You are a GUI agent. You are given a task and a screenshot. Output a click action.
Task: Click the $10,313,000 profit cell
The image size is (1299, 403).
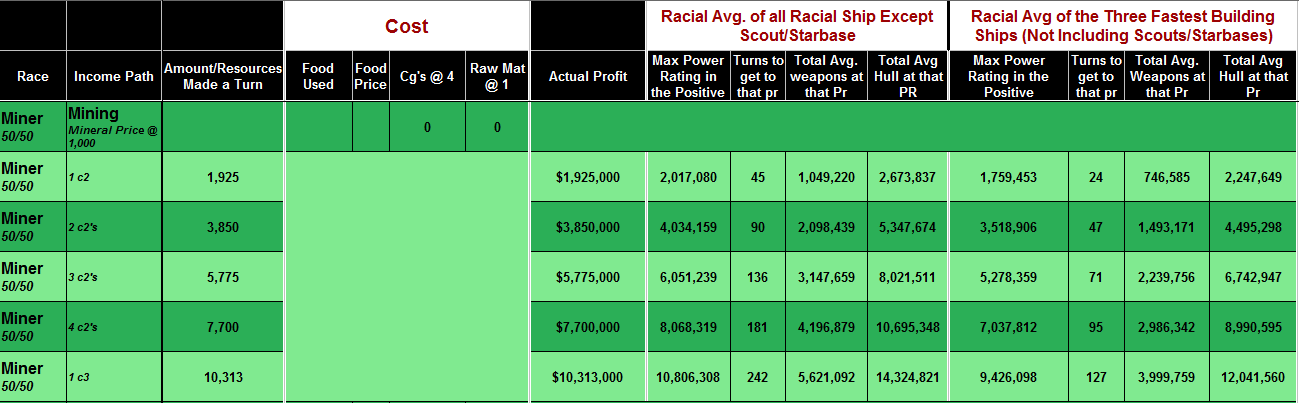[588, 377]
